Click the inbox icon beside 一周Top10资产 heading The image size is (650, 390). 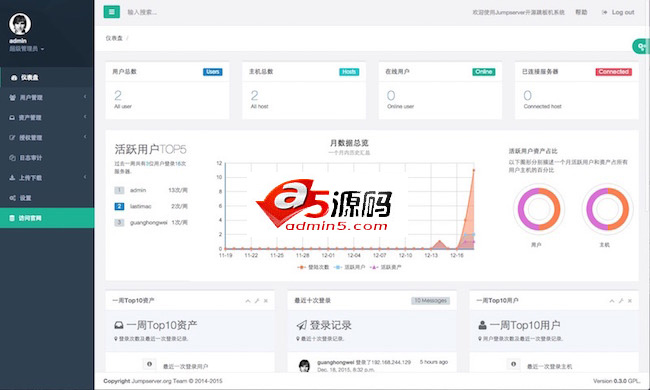[119, 325]
